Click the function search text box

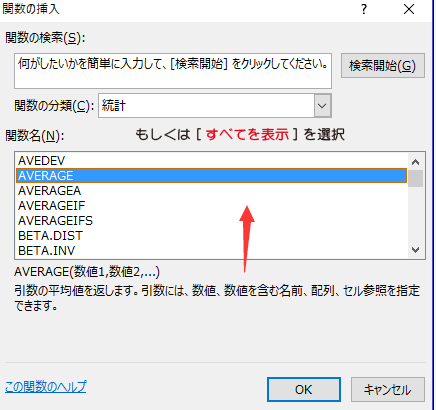[173, 71]
